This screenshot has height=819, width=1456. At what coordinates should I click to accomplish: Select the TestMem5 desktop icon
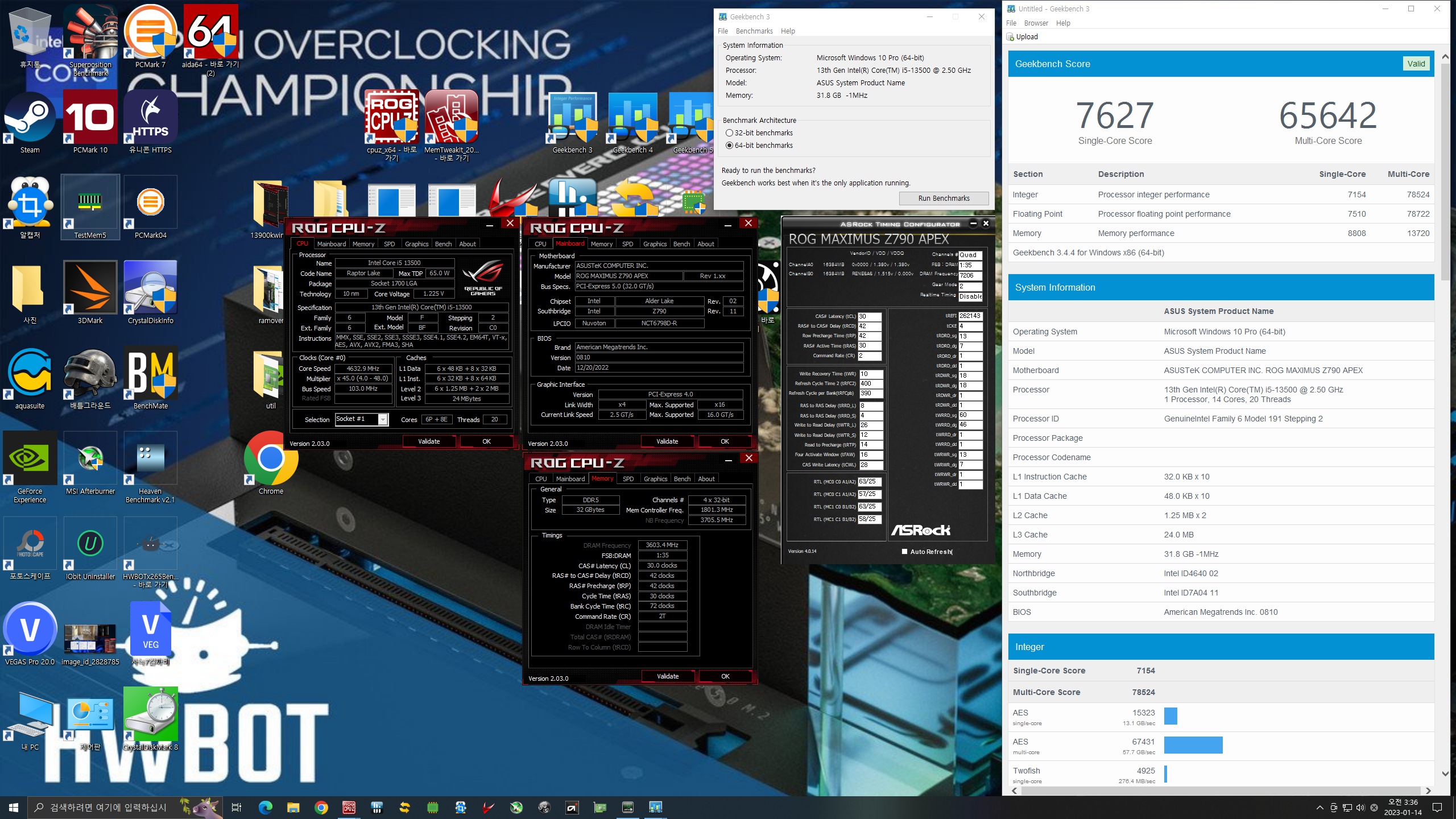pos(90,208)
